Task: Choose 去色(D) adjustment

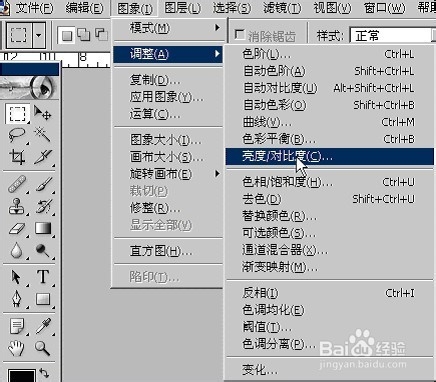Action: tap(330, 199)
